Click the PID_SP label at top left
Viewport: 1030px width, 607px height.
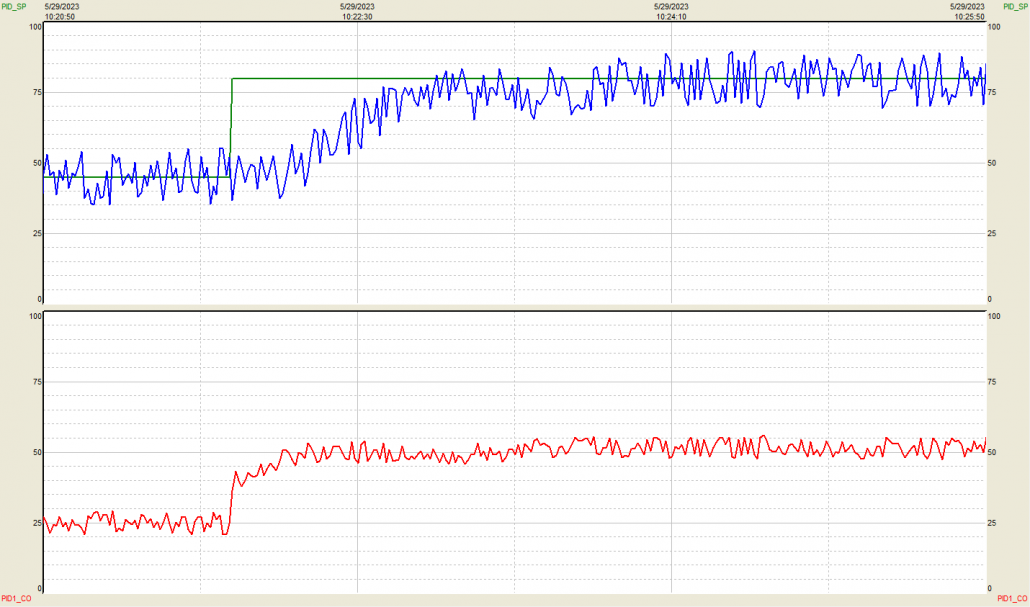[x=14, y=6]
